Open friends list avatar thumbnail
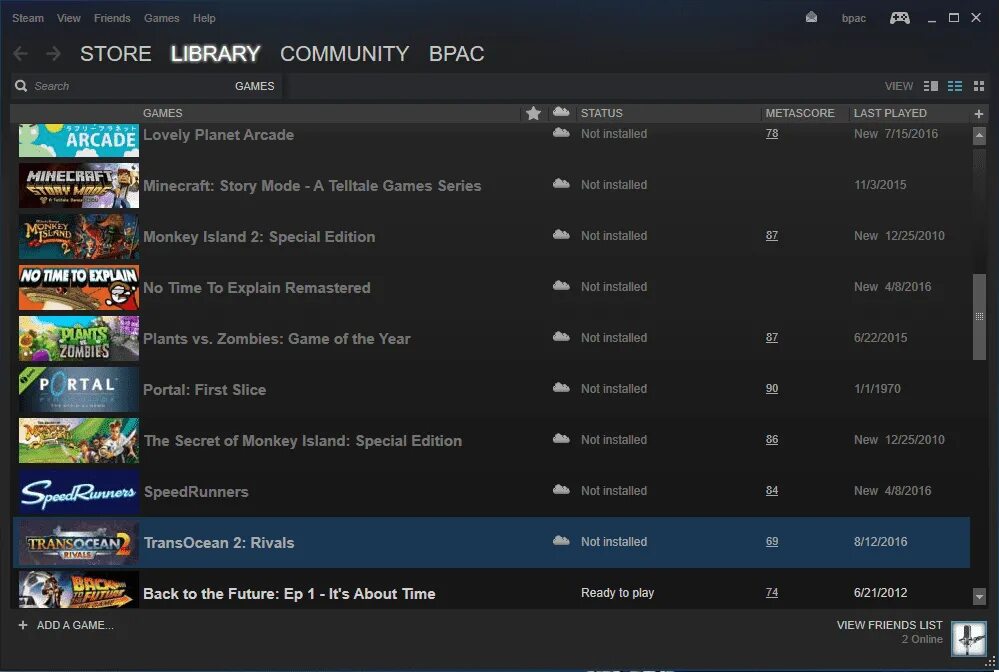Viewport: 999px width, 672px height. click(968, 638)
